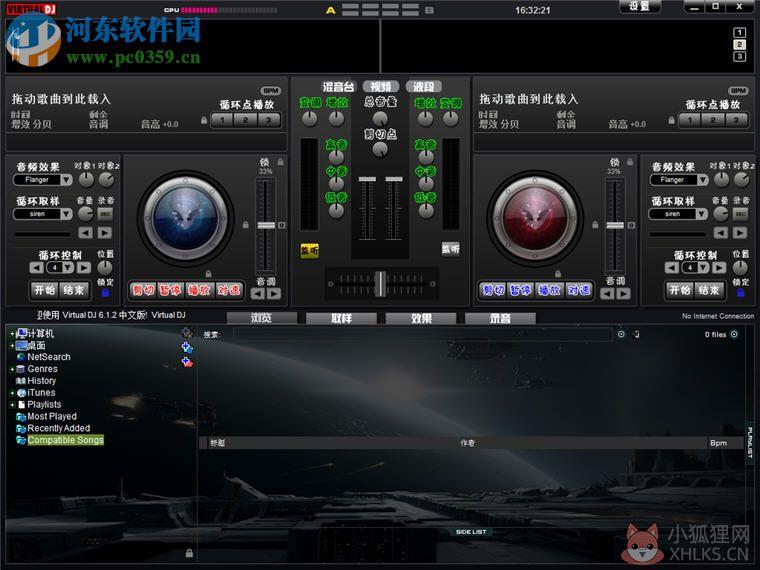
Task: Click the red right deck turntable
Action: click(535, 218)
